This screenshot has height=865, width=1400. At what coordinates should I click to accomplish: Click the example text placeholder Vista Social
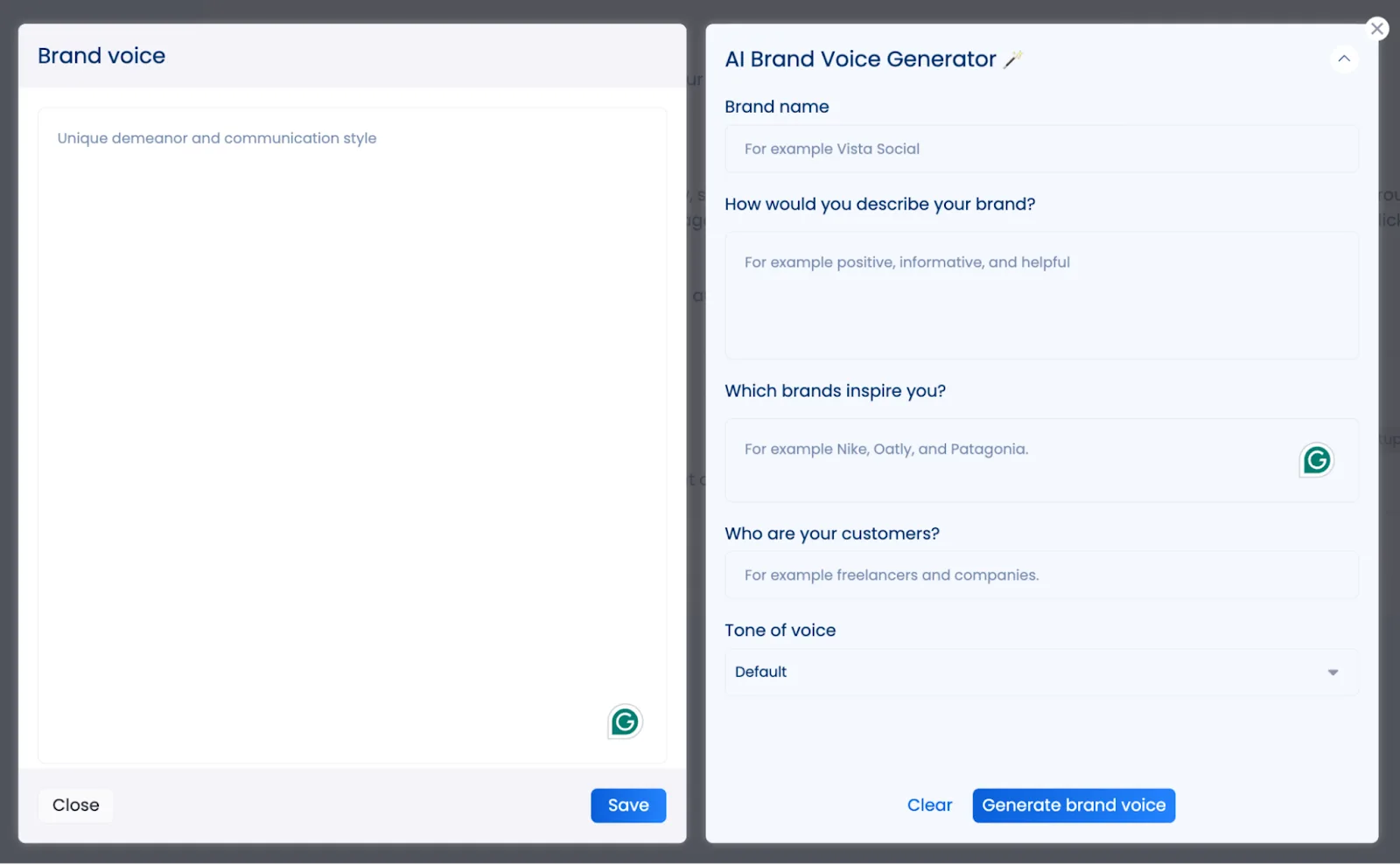(x=830, y=149)
